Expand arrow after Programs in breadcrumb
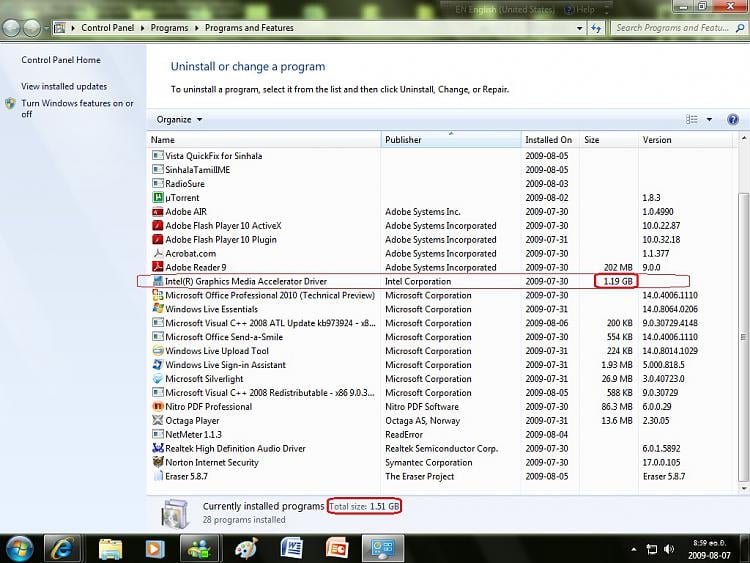The height and width of the screenshot is (563, 750). (x=197, y=28)
